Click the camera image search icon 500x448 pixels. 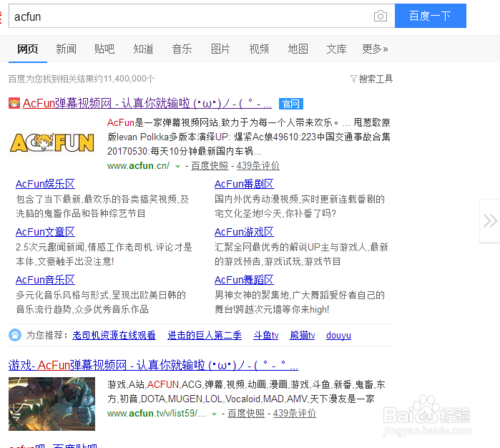coord(380,16)
